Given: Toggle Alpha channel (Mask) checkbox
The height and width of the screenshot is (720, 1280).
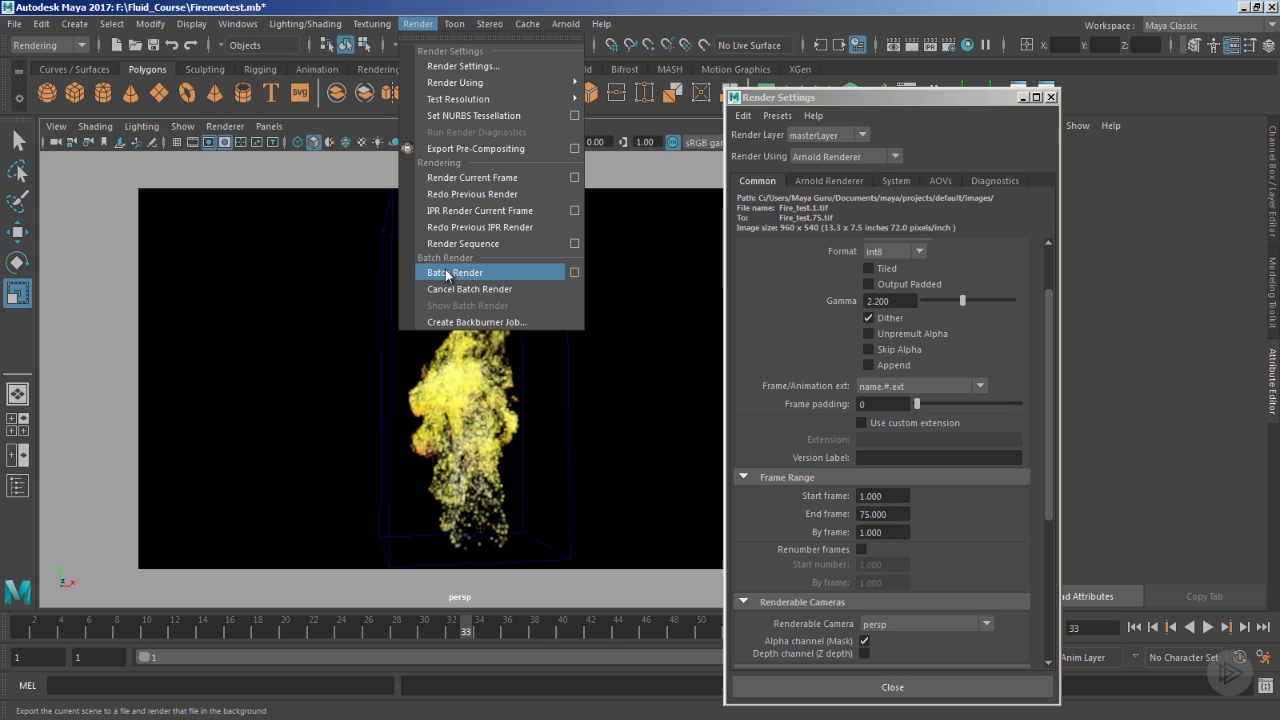Looking at the screenshot, I should [864, 641].
